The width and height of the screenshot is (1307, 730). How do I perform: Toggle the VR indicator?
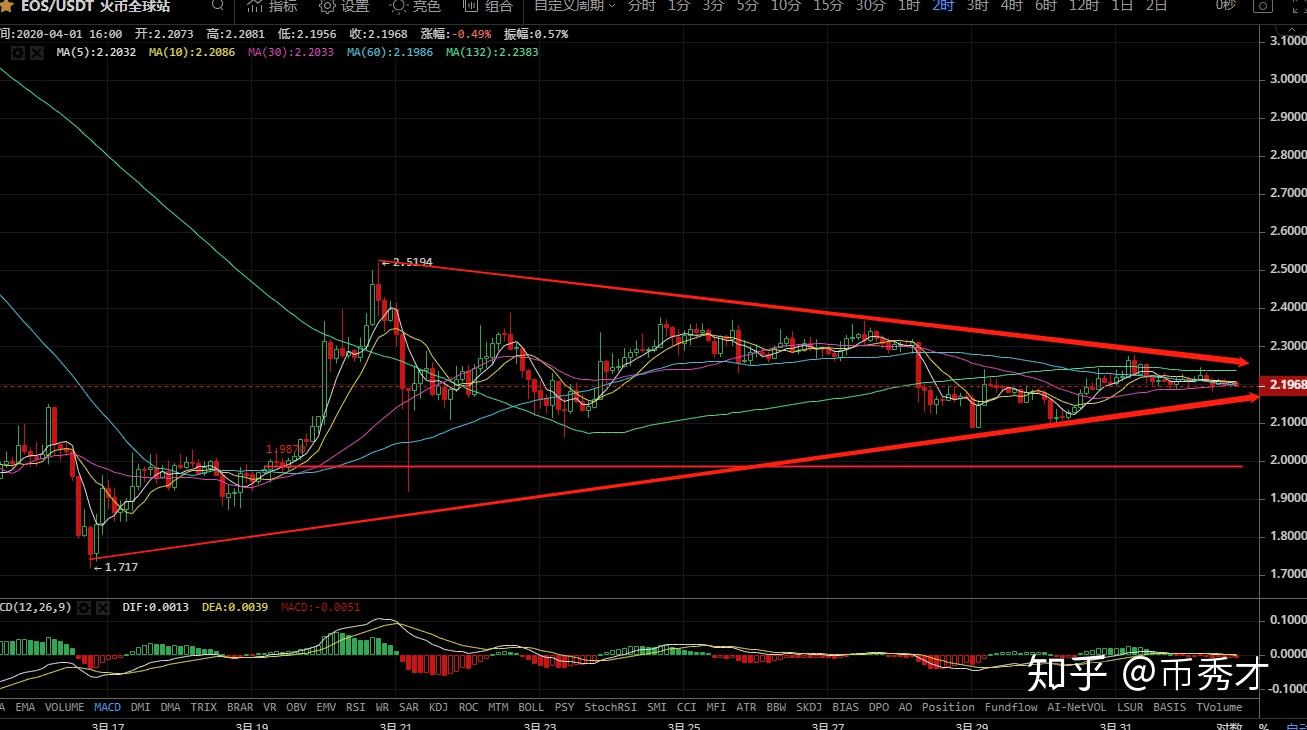(270, 707)
